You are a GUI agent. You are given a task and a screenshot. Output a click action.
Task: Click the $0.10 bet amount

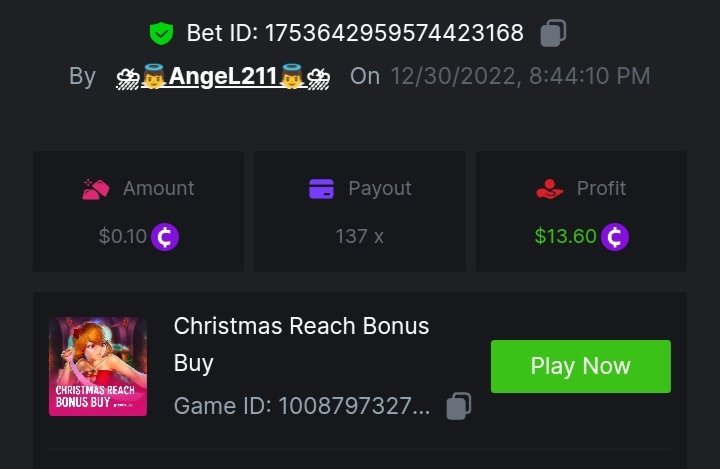[x=122, y=237]
